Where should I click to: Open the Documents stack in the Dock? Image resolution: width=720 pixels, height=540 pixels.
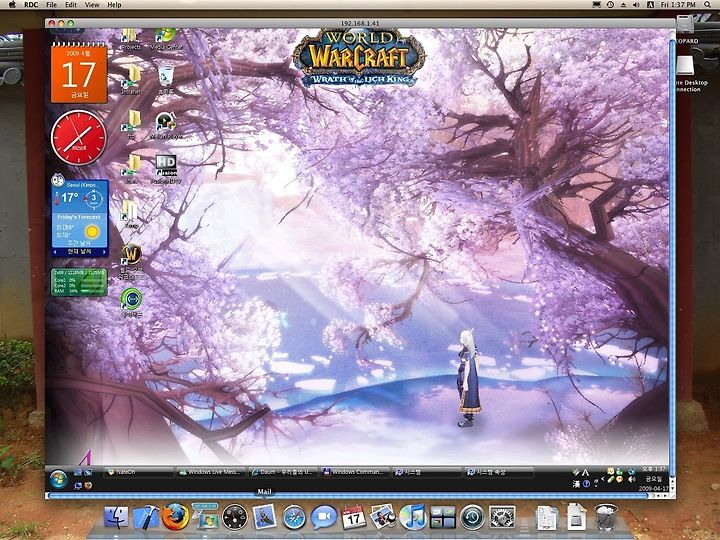pos(546,518)
